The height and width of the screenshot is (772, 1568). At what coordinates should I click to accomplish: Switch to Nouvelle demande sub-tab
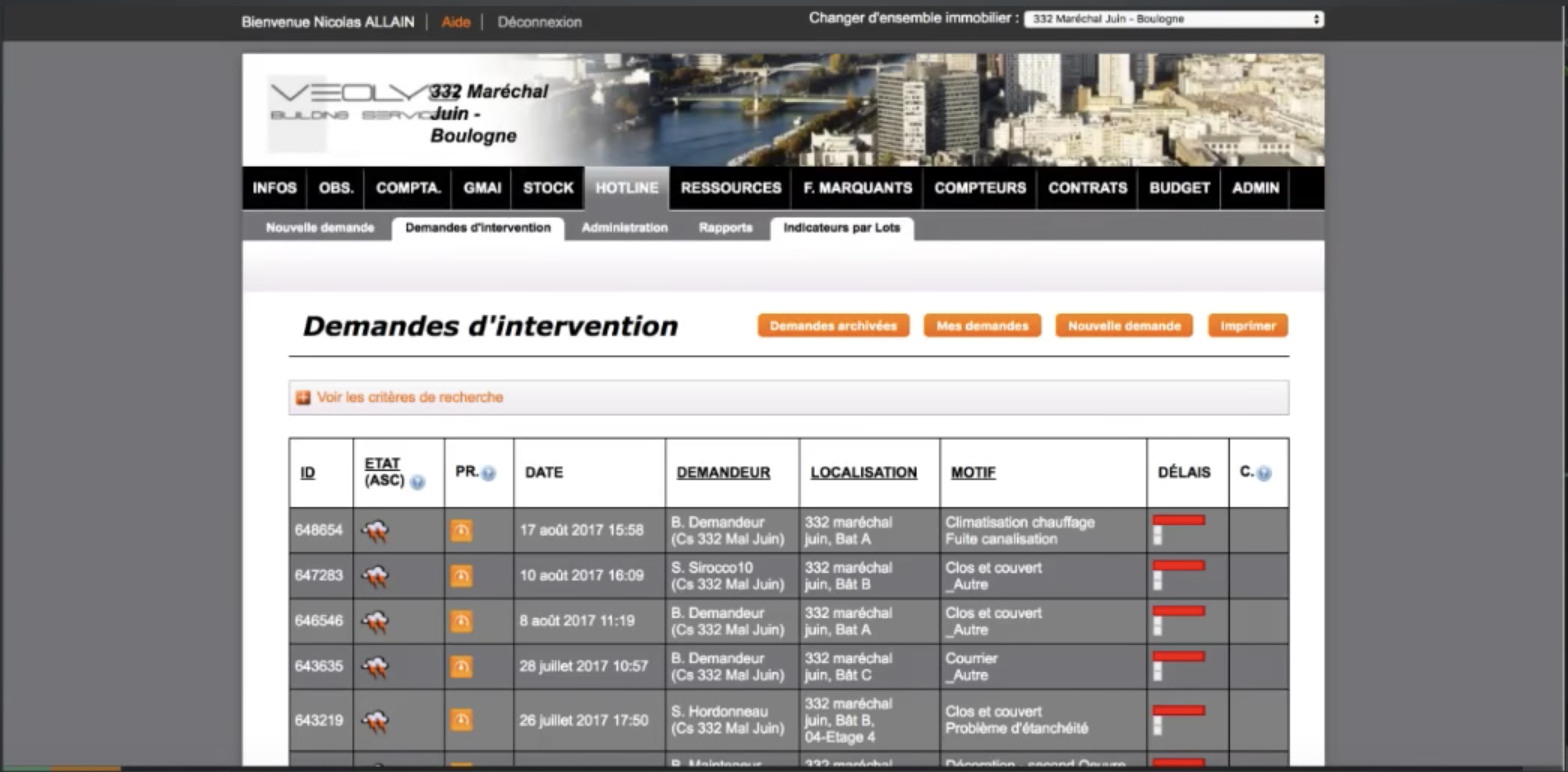pos(320,228)
